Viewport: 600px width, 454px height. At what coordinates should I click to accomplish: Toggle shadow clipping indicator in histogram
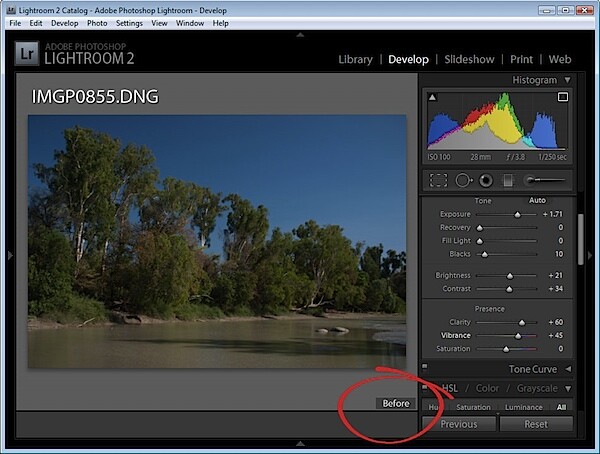432,97
